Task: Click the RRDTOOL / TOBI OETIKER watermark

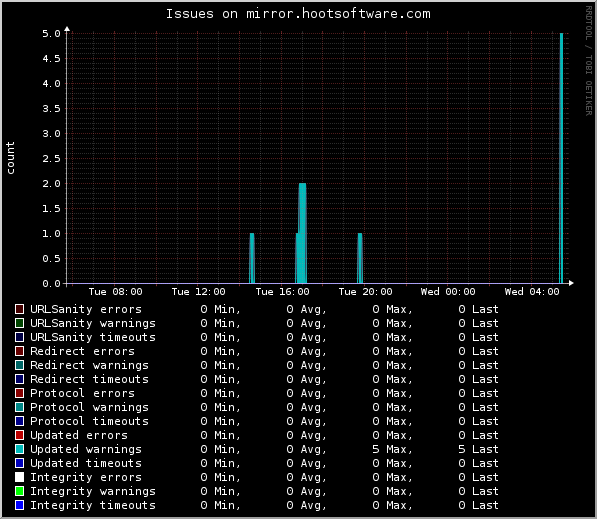Action: pos(589,61)
